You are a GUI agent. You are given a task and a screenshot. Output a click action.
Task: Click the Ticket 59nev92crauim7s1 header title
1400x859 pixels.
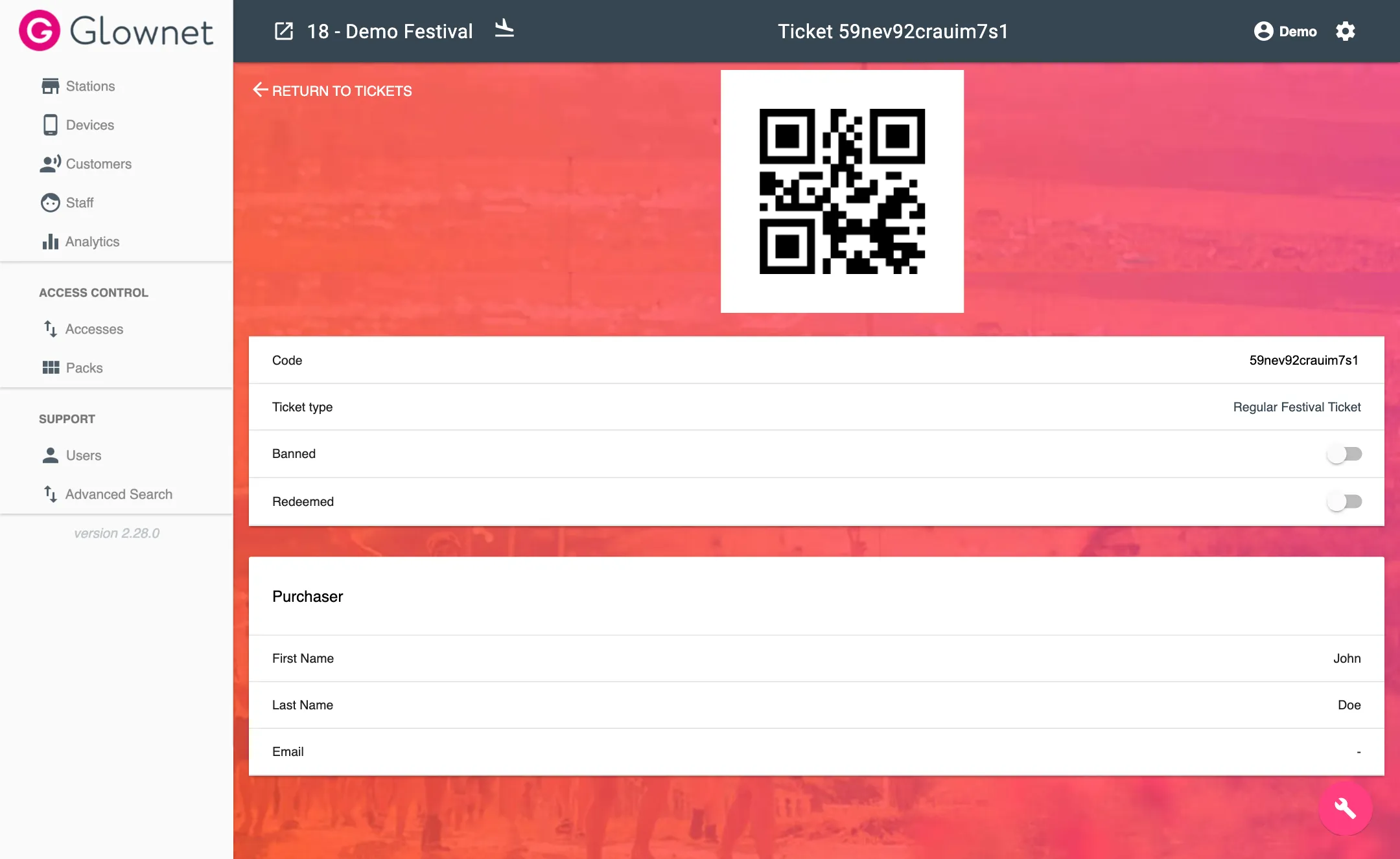[893, 31]
